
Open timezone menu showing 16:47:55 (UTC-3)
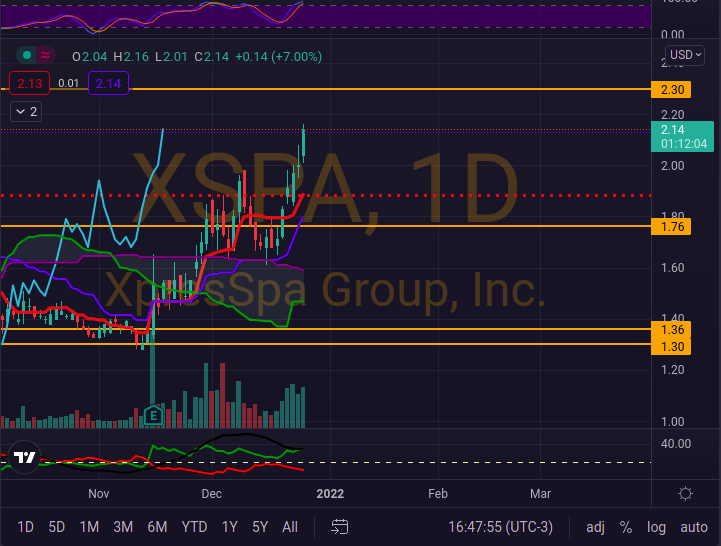pos(500,527)
